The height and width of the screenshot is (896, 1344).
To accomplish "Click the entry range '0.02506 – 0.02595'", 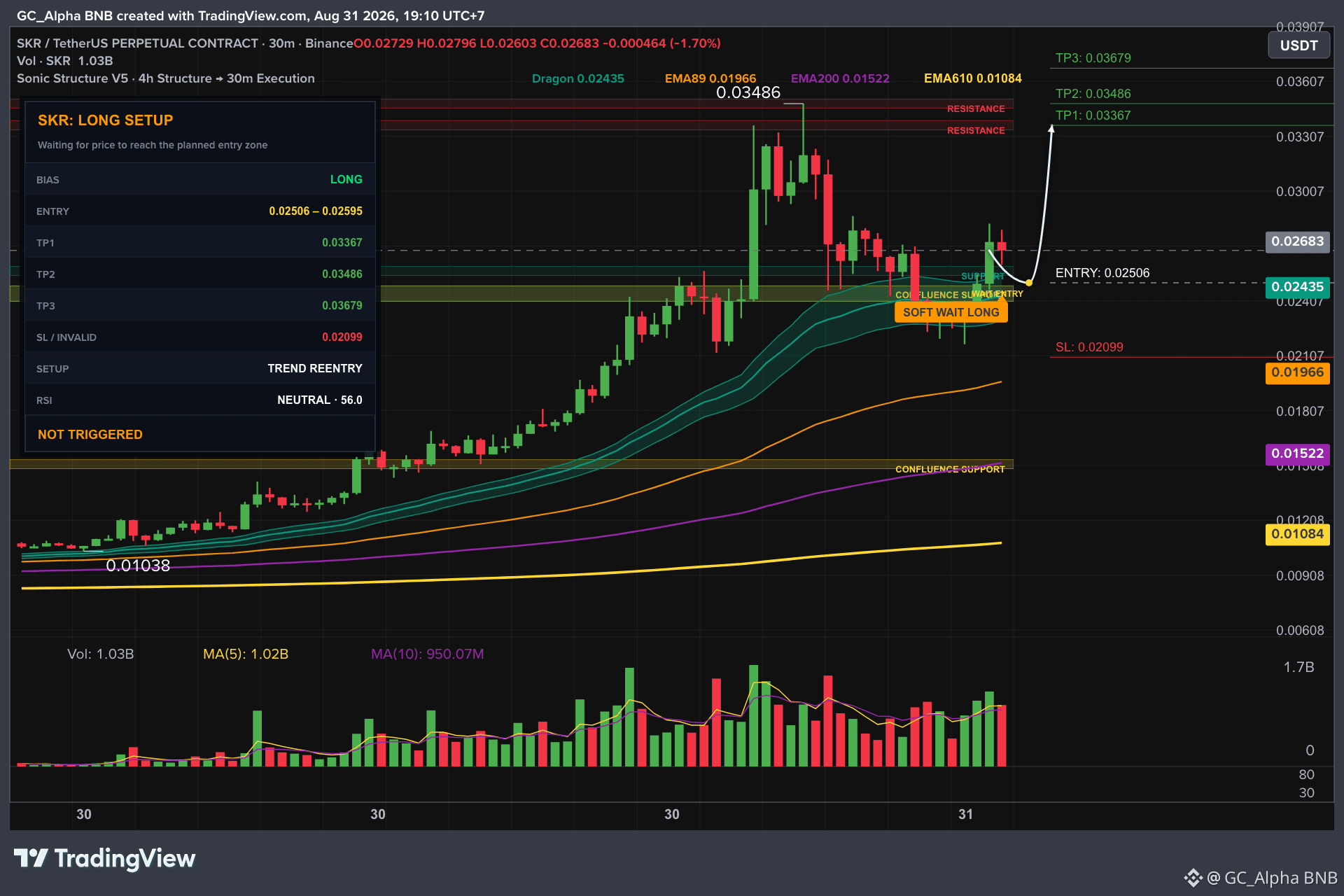I will pyautogui.click(x=316, y=211).
